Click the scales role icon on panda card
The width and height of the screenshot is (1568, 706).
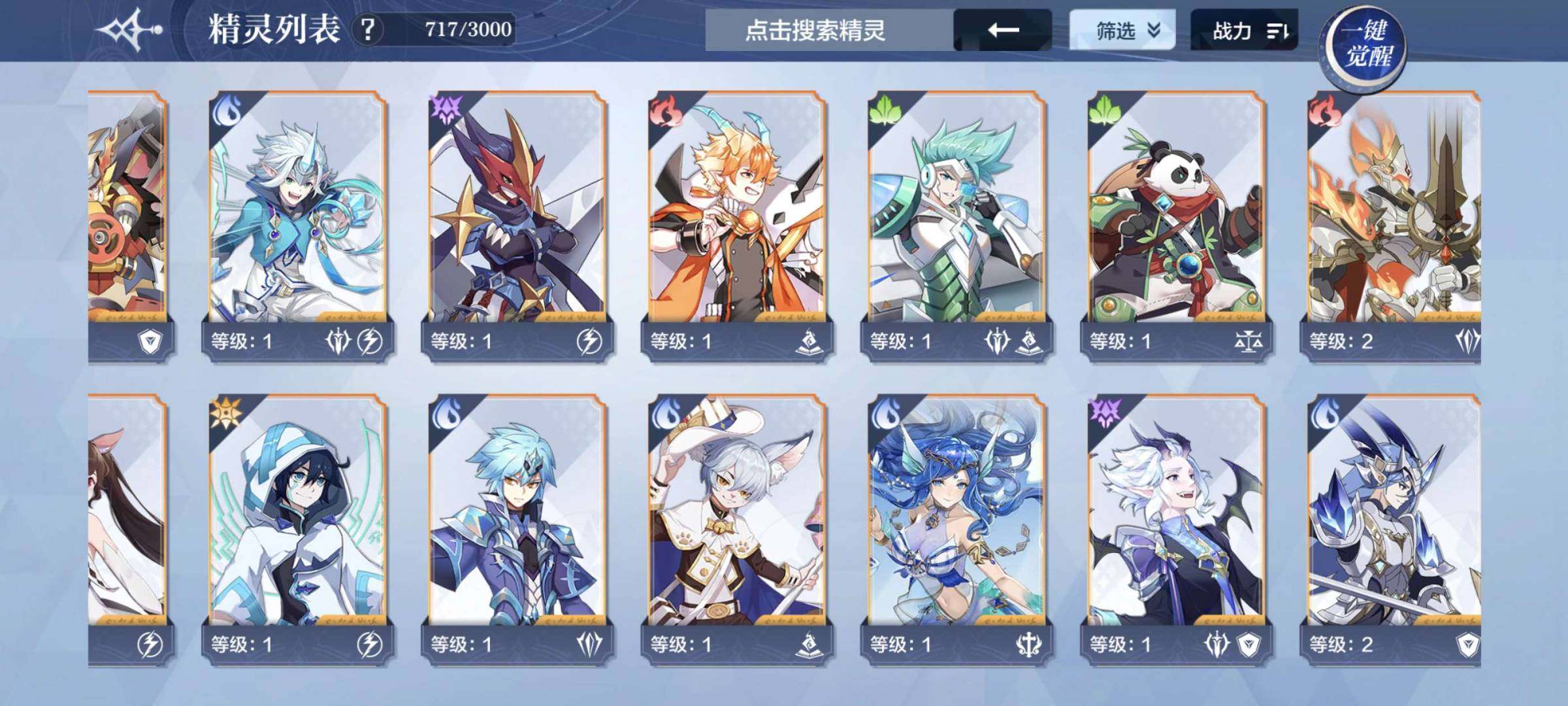coord(1248,341)
